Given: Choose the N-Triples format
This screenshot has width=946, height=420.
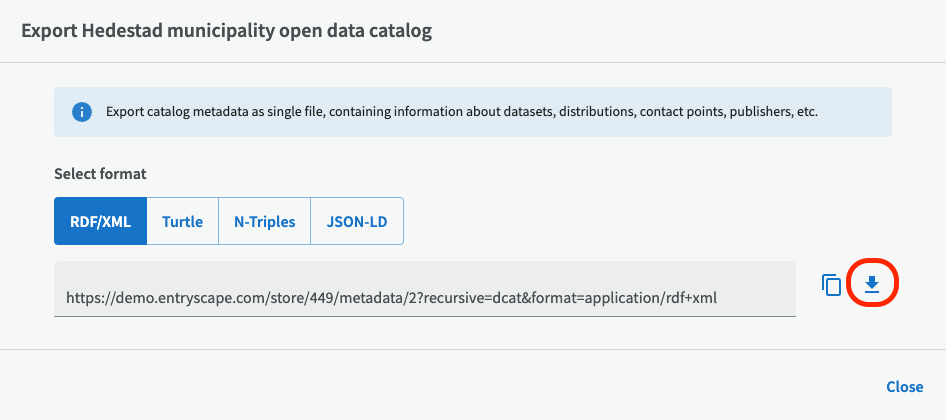Looking at the screenshot, I should coord(265,221).
